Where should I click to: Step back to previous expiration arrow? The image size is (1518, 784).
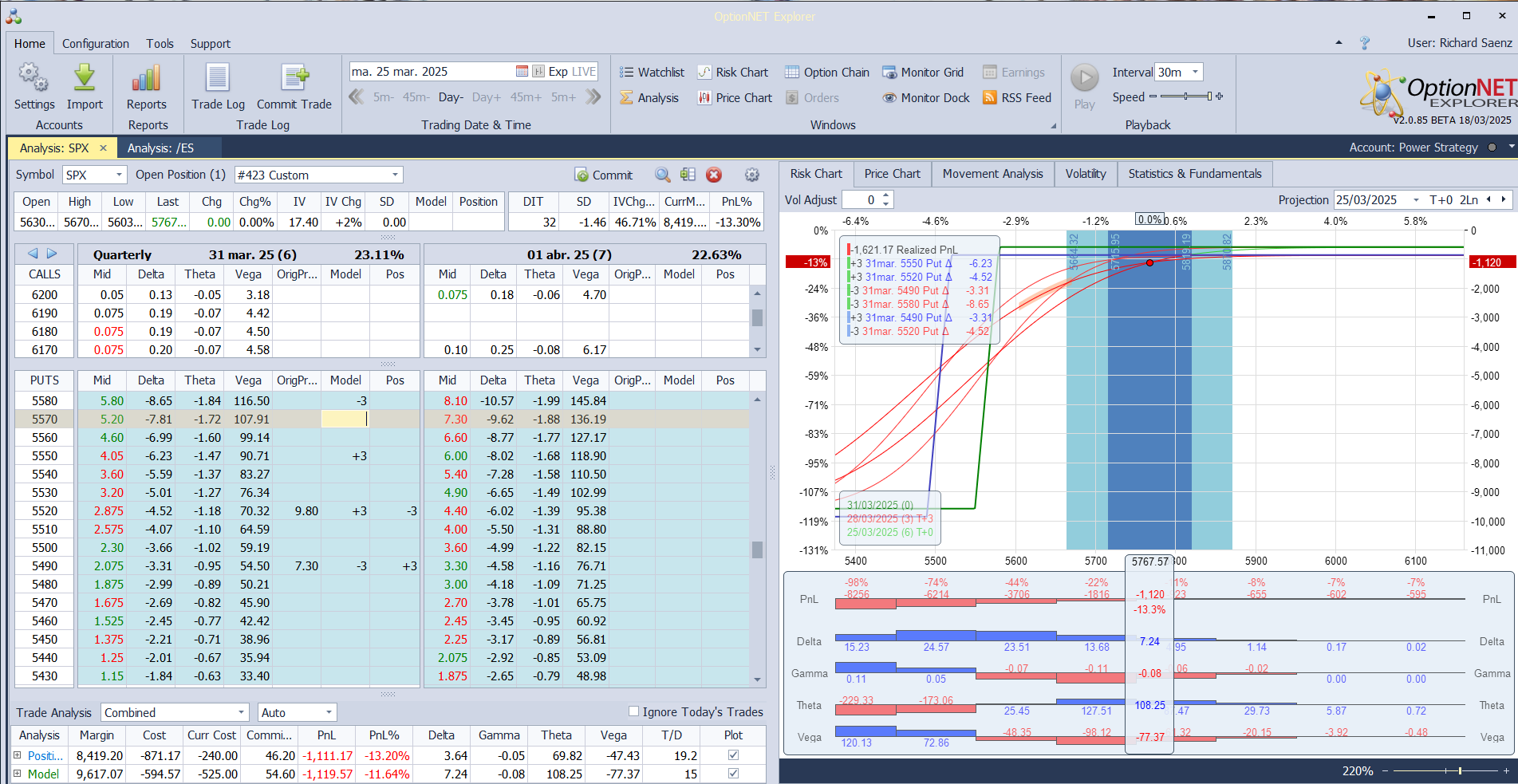coord(33,254)
